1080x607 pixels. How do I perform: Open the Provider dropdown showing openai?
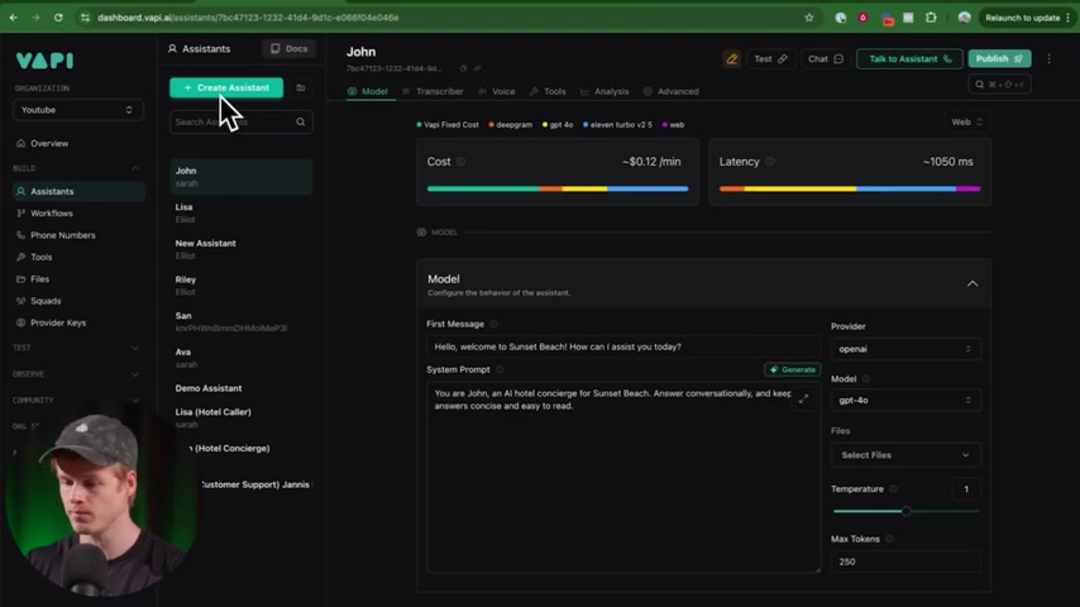[905, 348]
